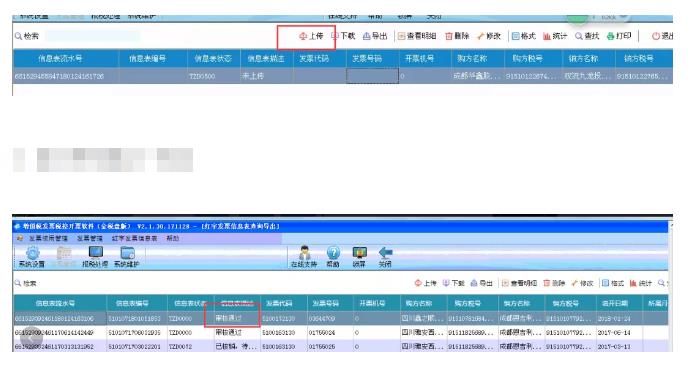
Task: Select the 审核通过 cell in the 01756024 row
Action: click(x=237, y=332)
